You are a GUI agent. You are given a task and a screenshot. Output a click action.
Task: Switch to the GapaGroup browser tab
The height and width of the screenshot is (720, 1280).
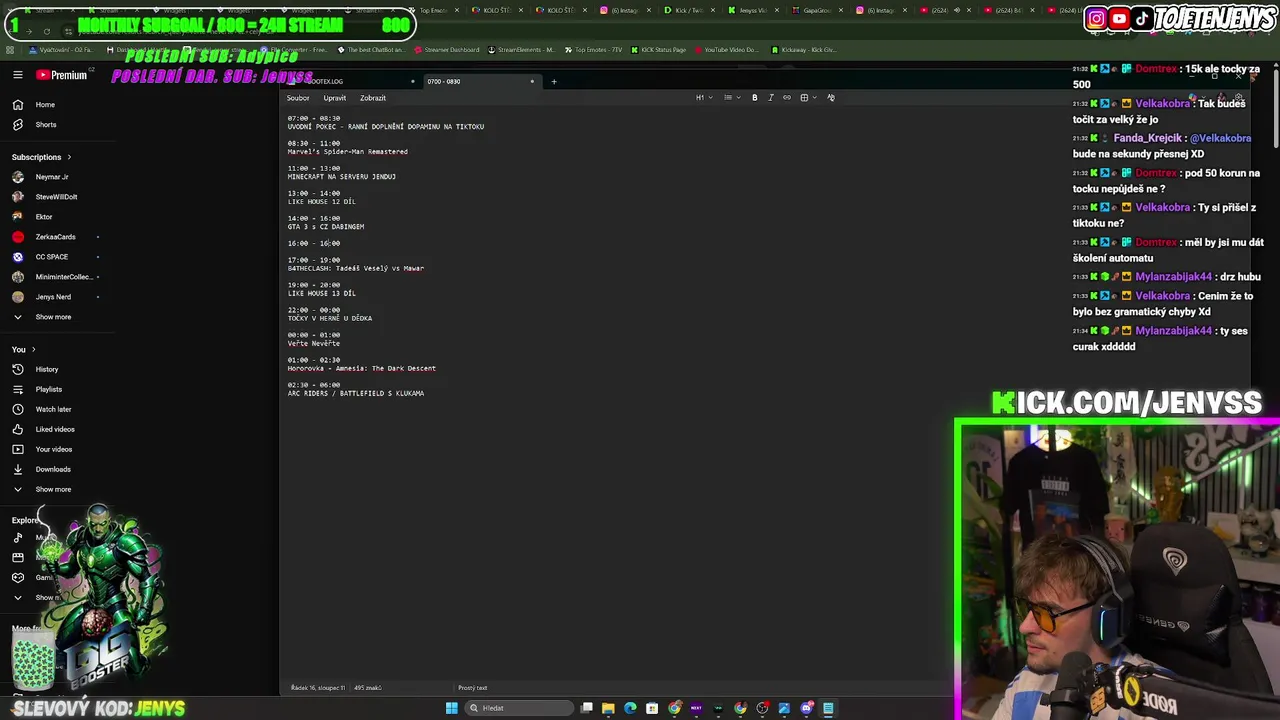pyautogui.click(x=817, y=10)
